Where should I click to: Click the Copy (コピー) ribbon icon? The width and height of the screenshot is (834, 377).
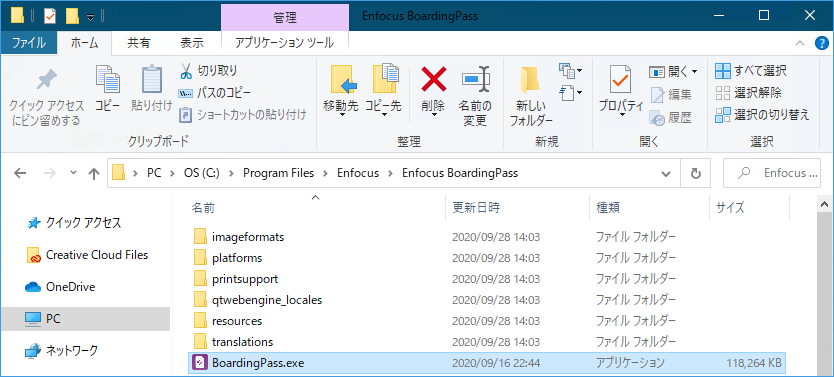[108, 80]
